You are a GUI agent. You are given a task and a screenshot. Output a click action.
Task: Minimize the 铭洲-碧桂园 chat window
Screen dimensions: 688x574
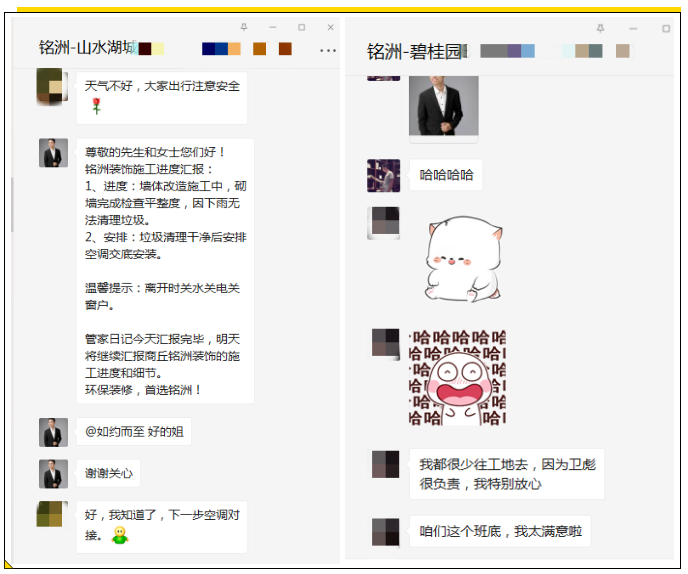point(633,28)
